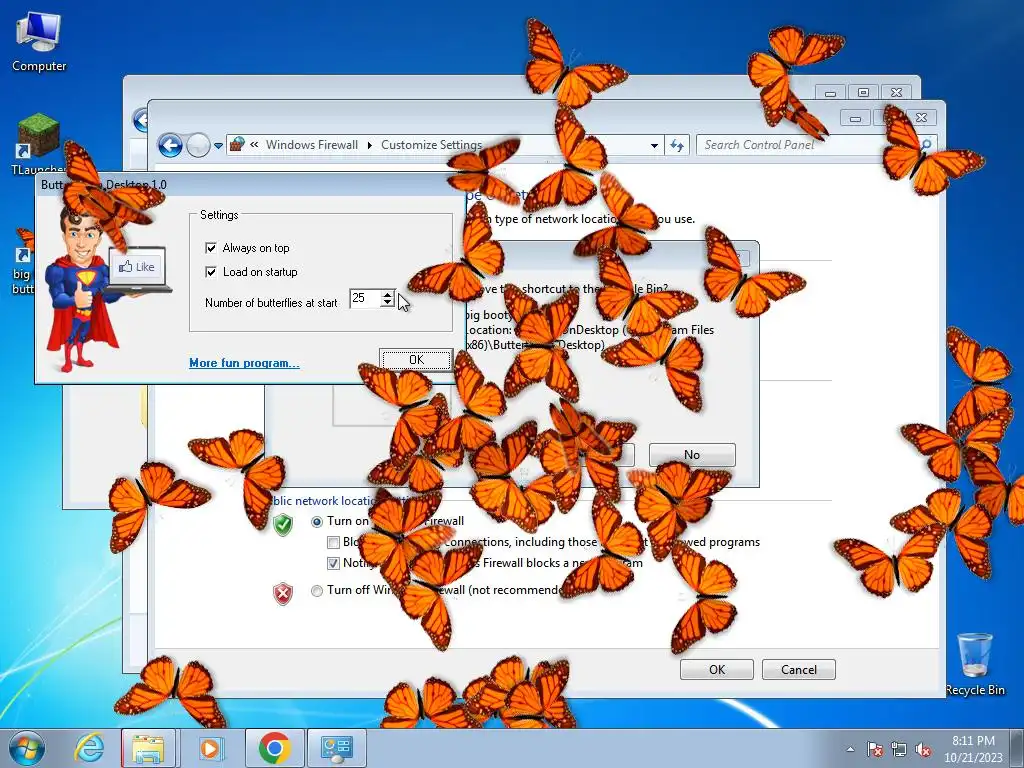Click the Like thumbs-up button
Screen dimensions: 1024x768
coord(137,266)
